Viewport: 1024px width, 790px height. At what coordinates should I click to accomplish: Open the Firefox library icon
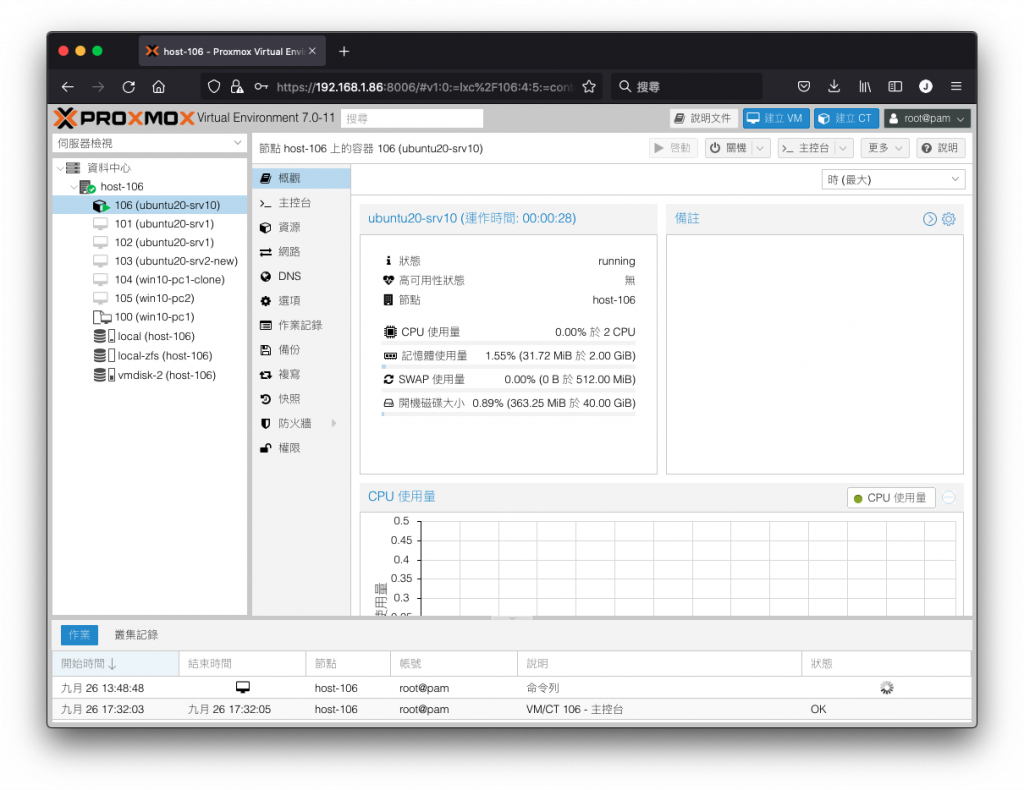865,87
